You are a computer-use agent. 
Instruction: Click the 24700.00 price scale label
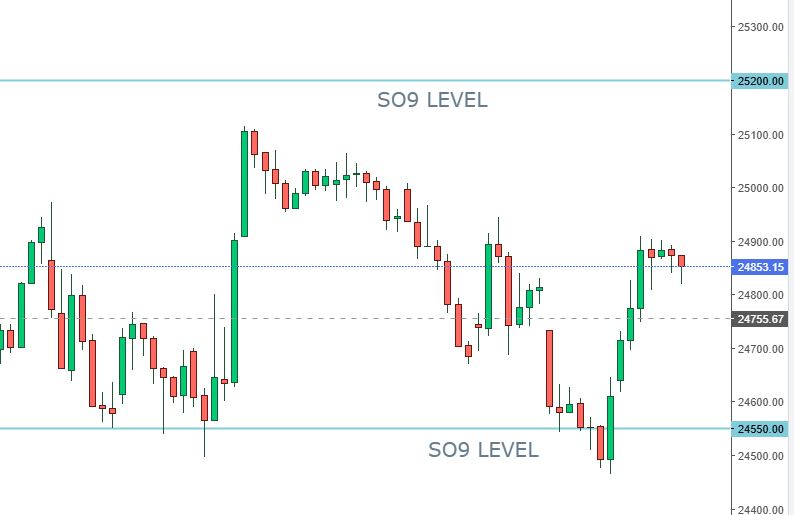(761, 349)
